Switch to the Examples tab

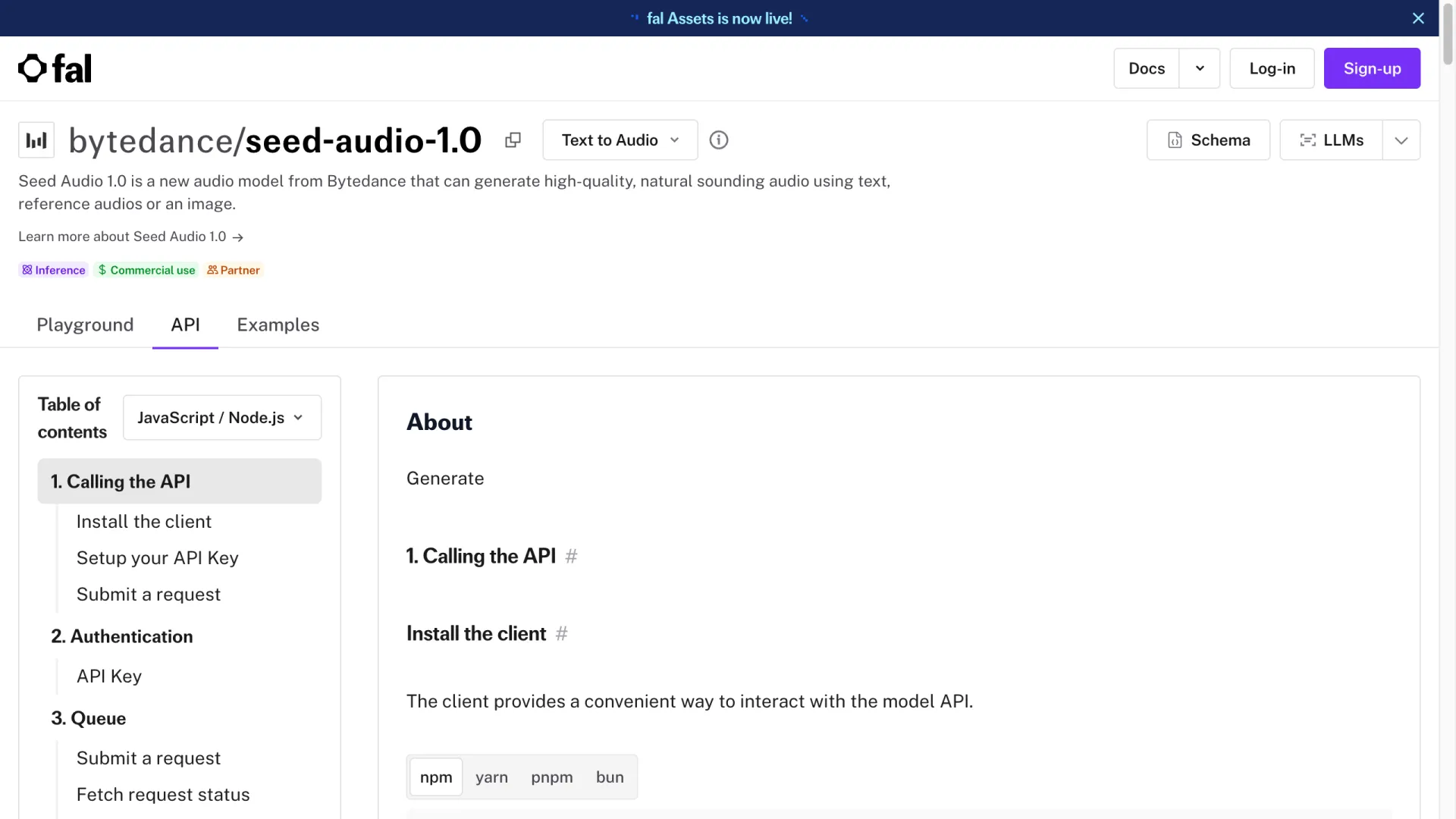click(278, 325)
